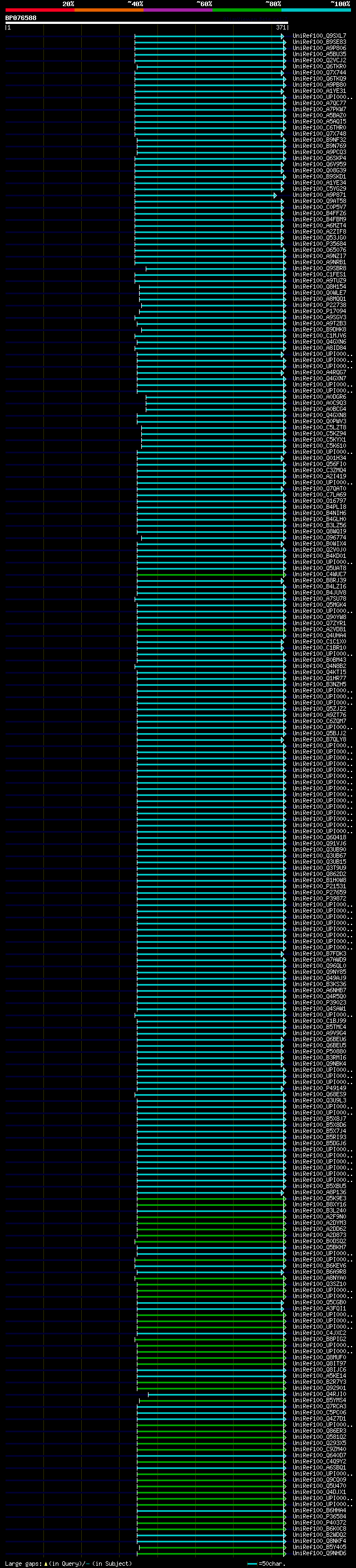This screenshot has height=1568, width=356.
Task: Select hit label UniRef100_P39872
Action: 319,898
